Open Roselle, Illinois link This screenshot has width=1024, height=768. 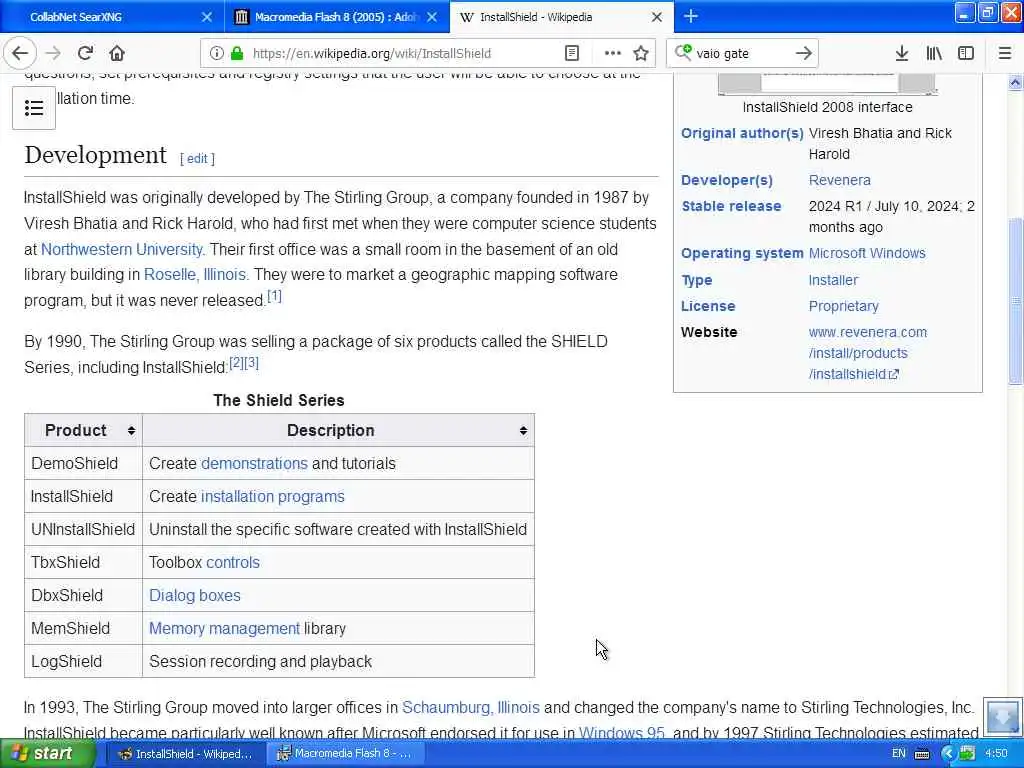point(195,275)
